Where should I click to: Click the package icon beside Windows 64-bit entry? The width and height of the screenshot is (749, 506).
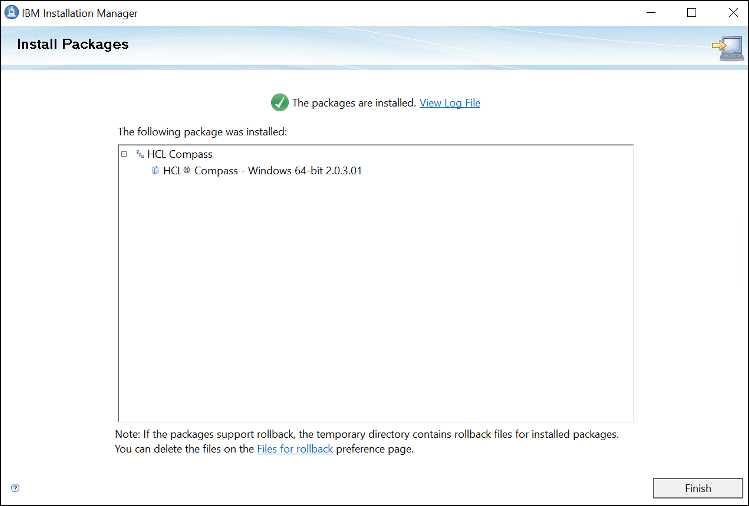(x=155, y=170)
